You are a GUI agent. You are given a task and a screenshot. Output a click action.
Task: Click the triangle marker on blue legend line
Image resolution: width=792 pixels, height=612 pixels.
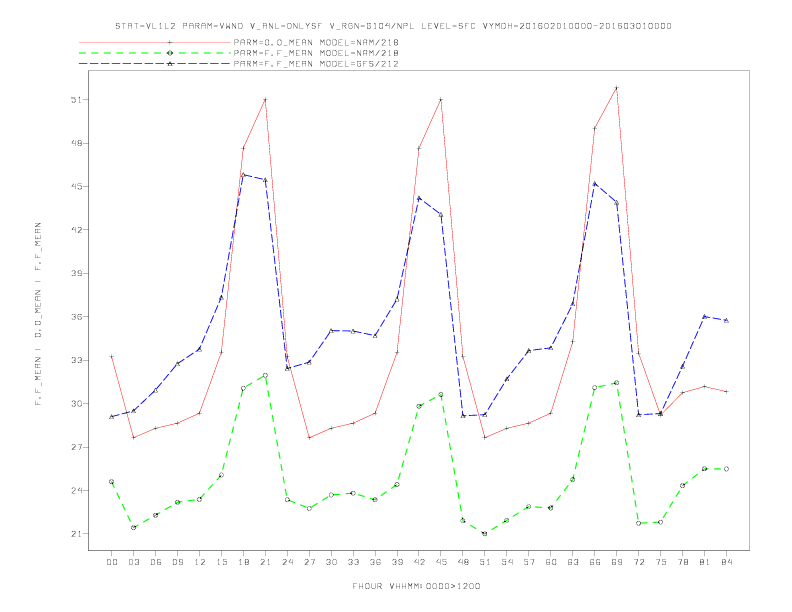click(x=170, y=64)
